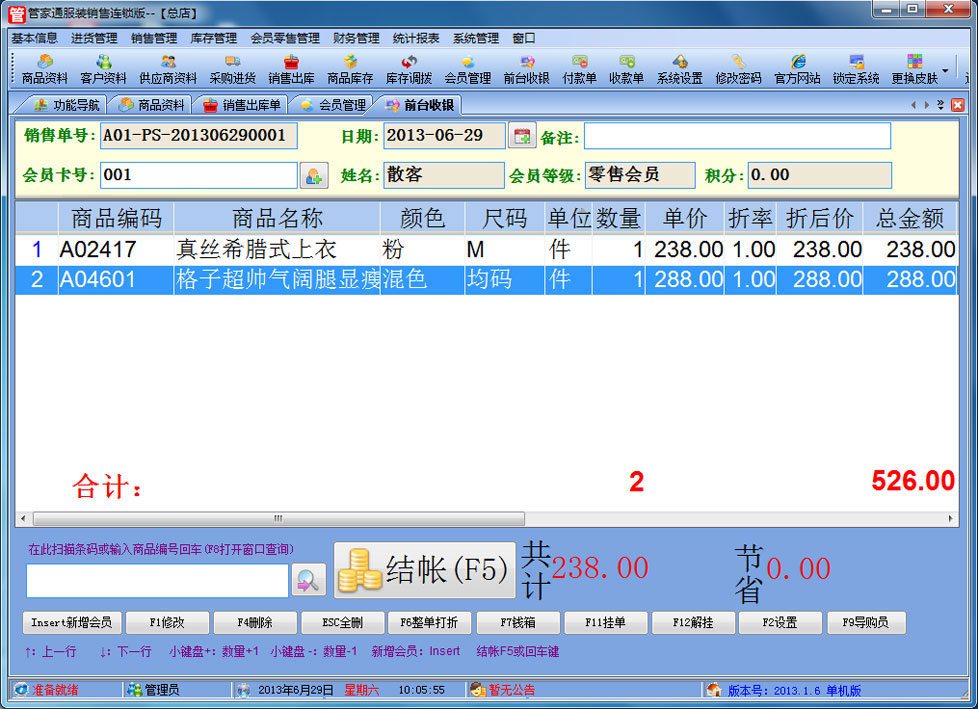The image size is (978, 709).
Task: Click the 备注 input field
Action: tap(736, 136)
